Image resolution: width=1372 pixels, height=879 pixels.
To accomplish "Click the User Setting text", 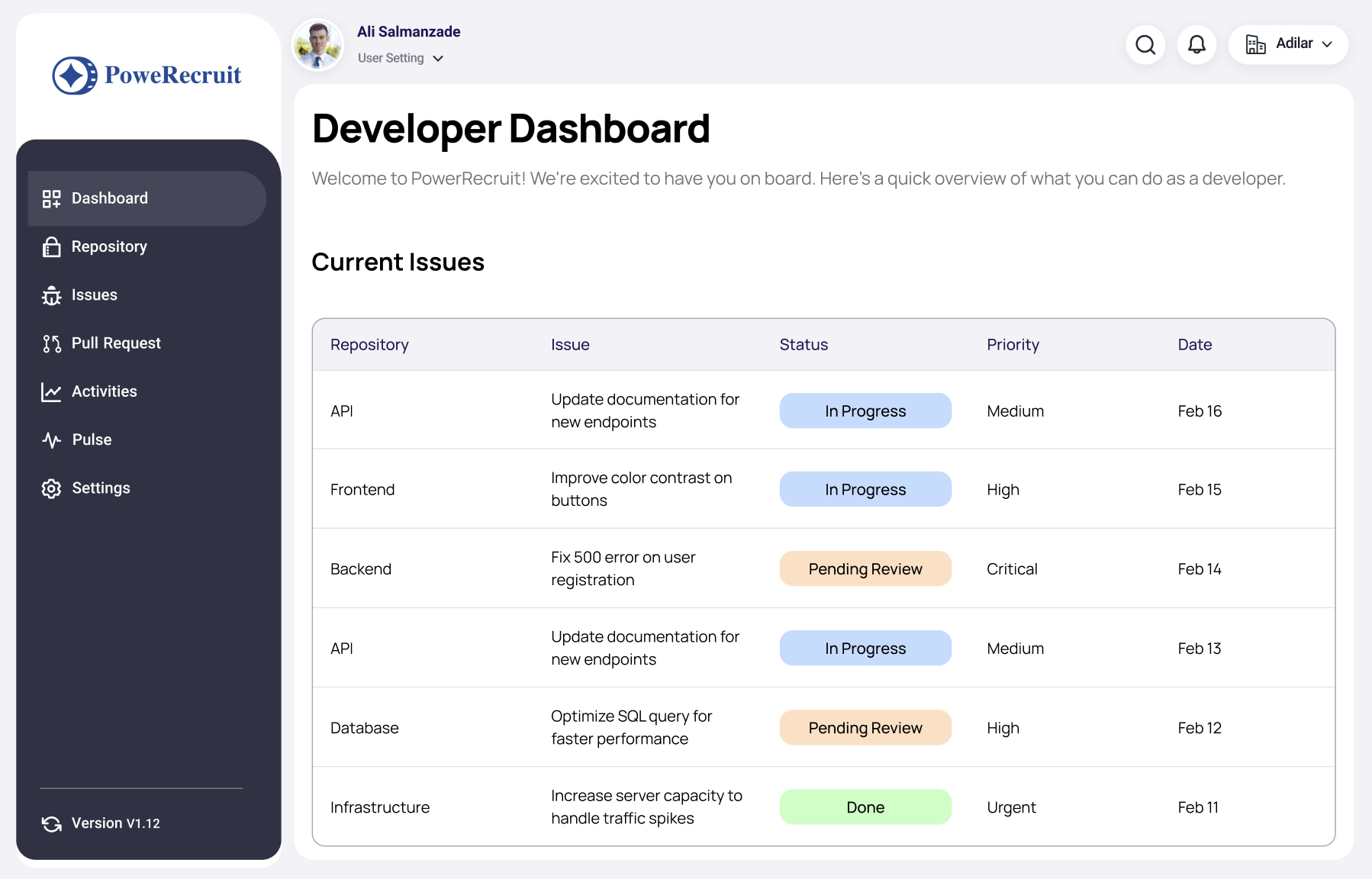I will pyautogui.click(x=391, y=58).
